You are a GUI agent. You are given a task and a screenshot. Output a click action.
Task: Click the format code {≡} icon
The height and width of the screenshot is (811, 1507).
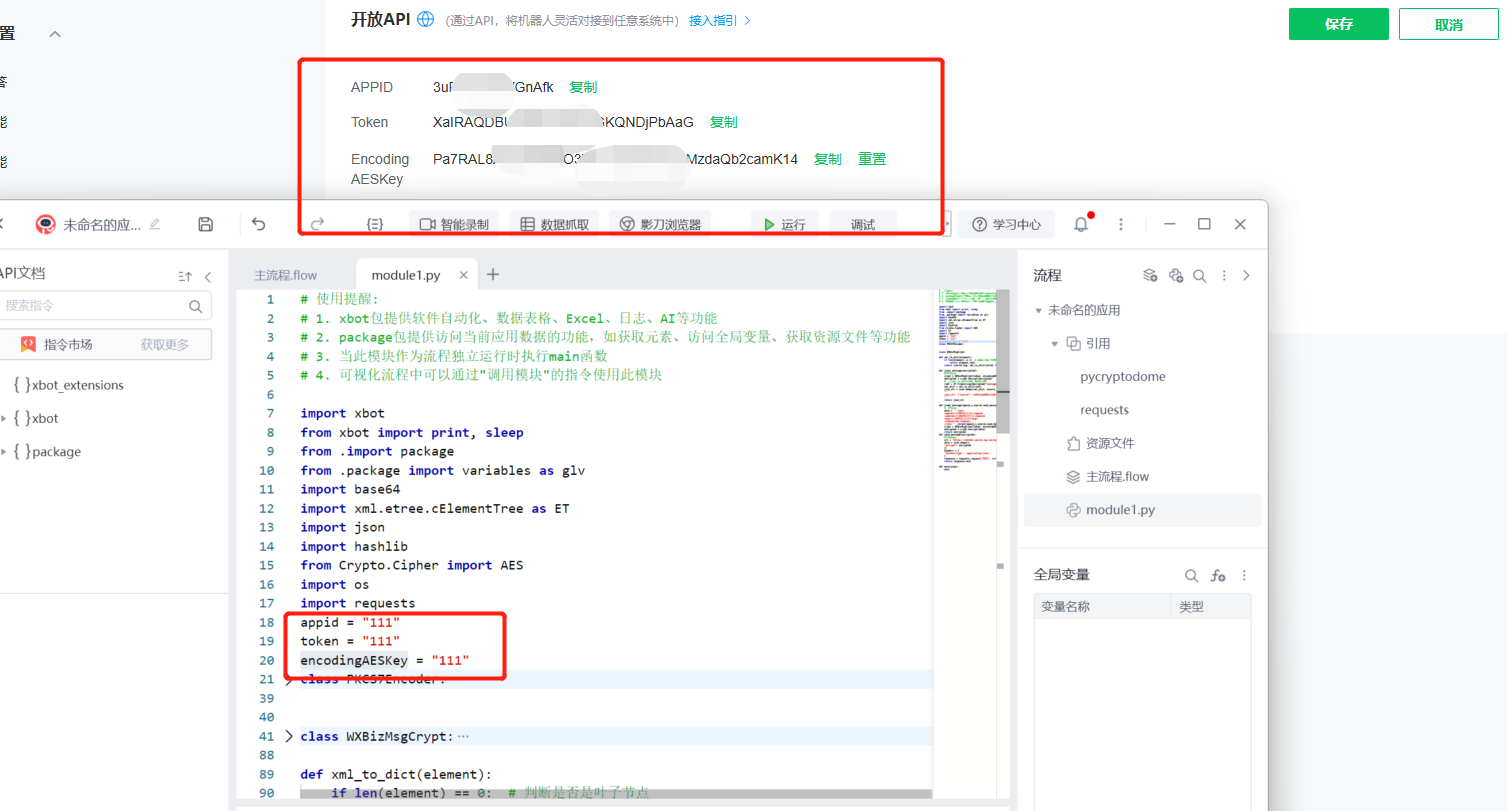coord(375,224)
